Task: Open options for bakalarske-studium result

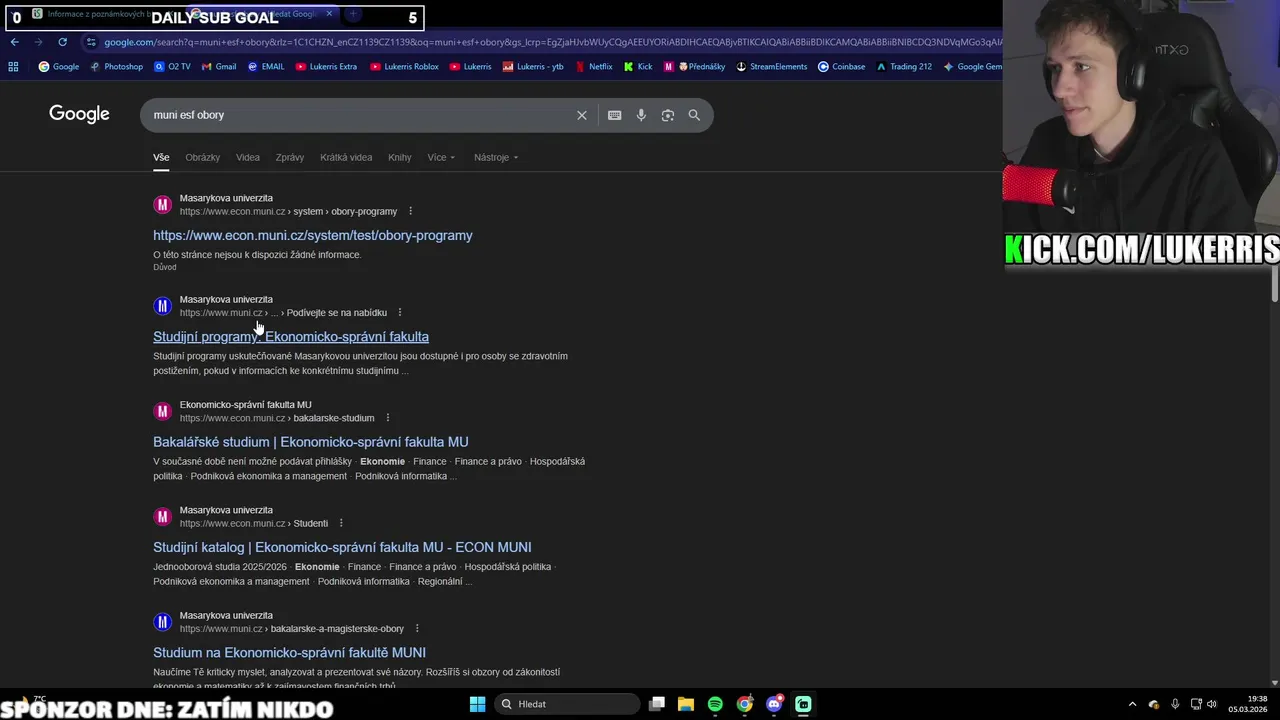Action: point(388,418)
